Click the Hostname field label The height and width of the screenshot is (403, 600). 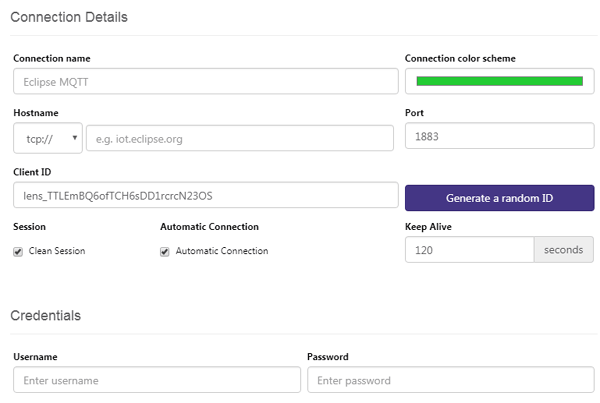pos(37,114)
